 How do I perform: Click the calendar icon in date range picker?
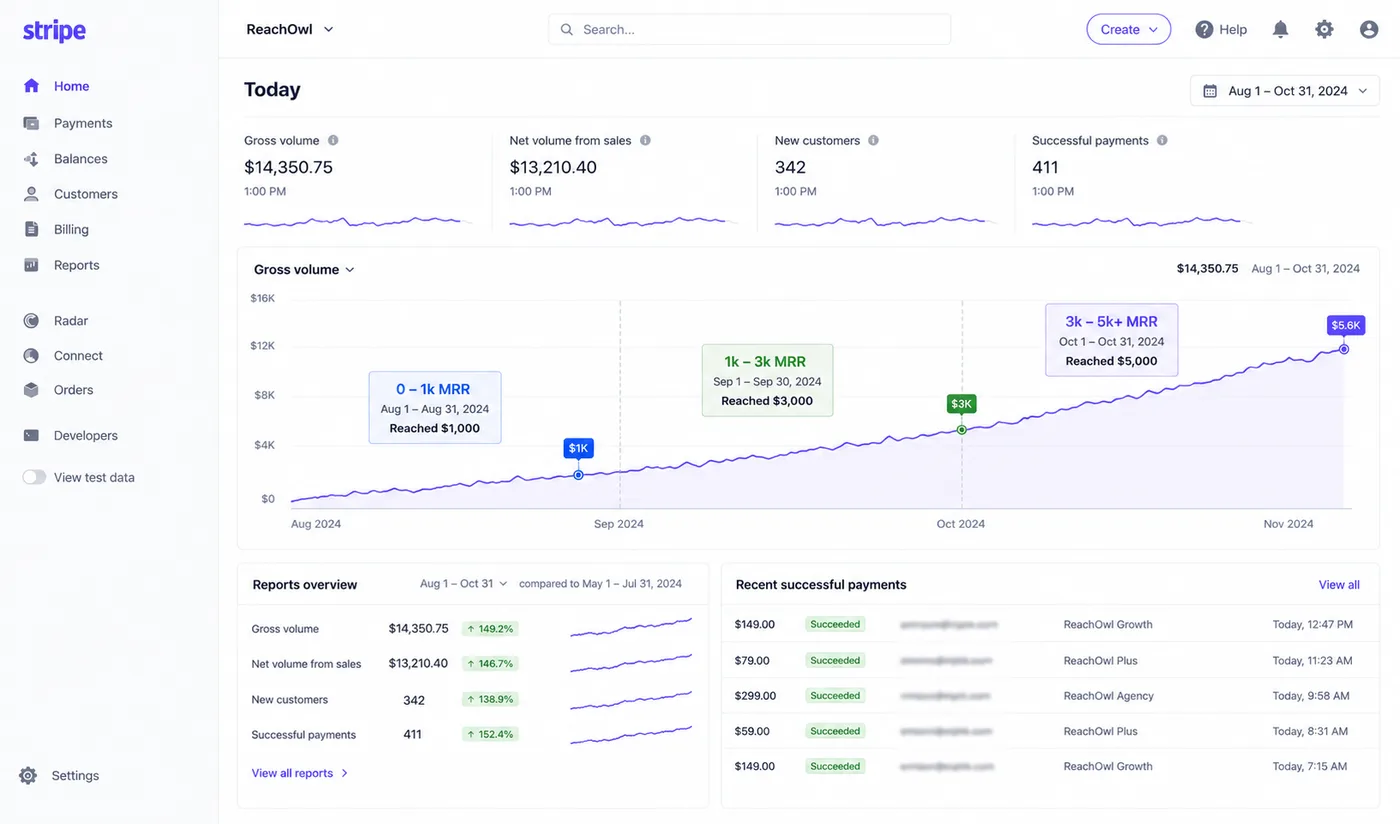(1209, 91)
